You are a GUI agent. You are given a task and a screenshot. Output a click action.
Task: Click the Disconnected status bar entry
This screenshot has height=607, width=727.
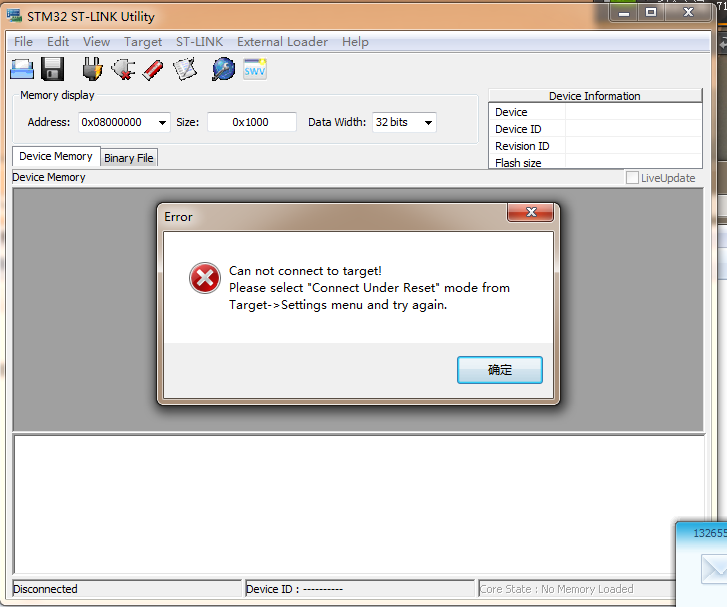[x=127, y=589]
